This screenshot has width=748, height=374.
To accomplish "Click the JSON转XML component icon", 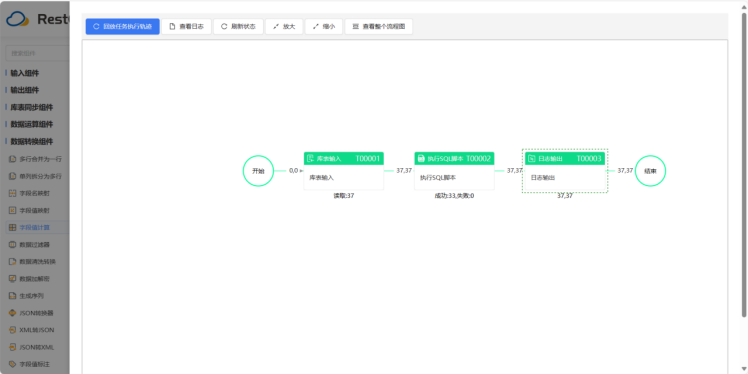I will [x=13, y=347].
